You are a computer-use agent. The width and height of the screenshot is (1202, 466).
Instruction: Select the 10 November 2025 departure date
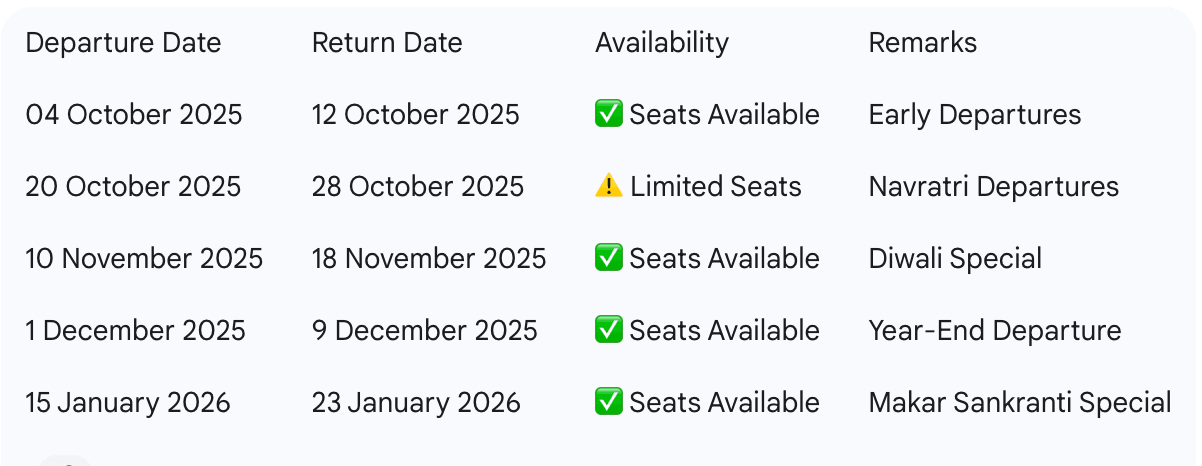[x=144, y=259]
